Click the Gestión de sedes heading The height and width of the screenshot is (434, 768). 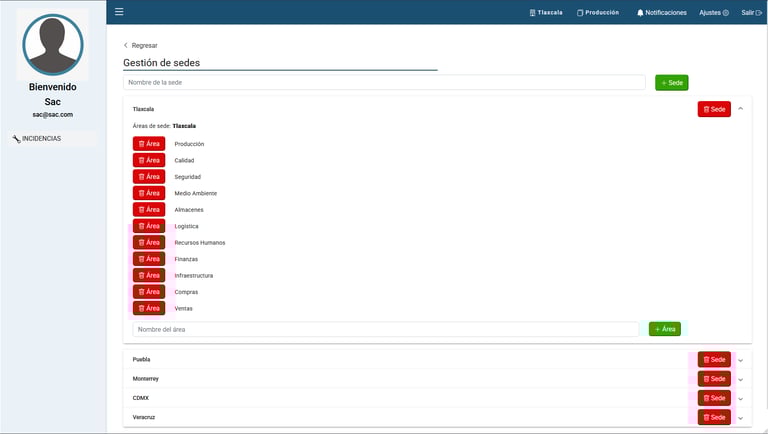pos(162,63)
